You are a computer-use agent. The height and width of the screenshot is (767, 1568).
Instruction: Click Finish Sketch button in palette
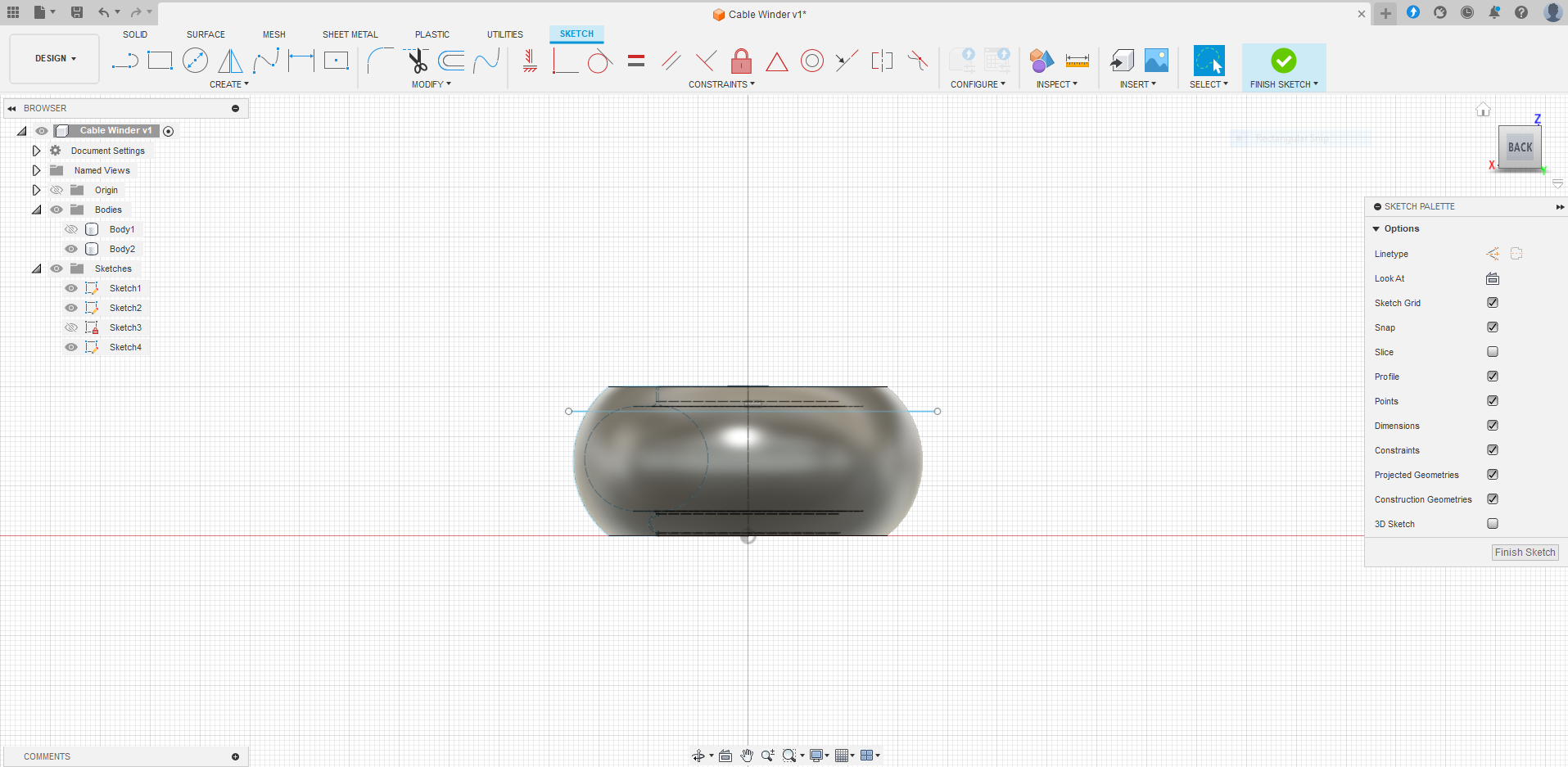1525,553
